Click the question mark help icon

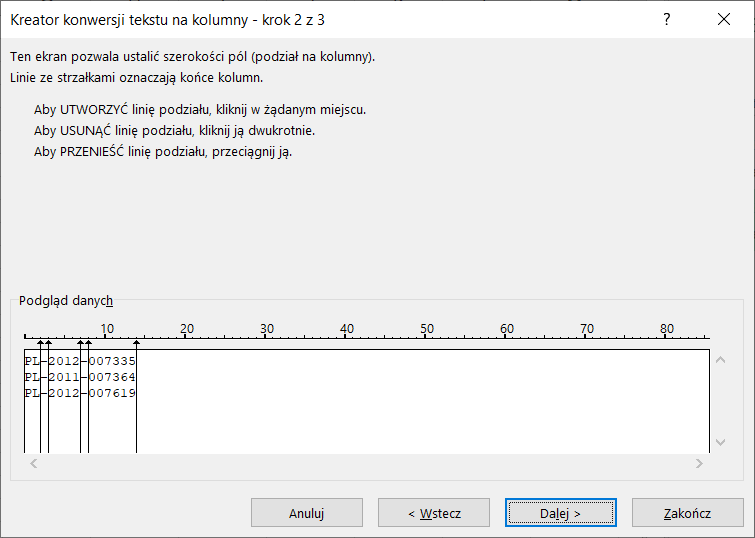click(x=667, y=19)
